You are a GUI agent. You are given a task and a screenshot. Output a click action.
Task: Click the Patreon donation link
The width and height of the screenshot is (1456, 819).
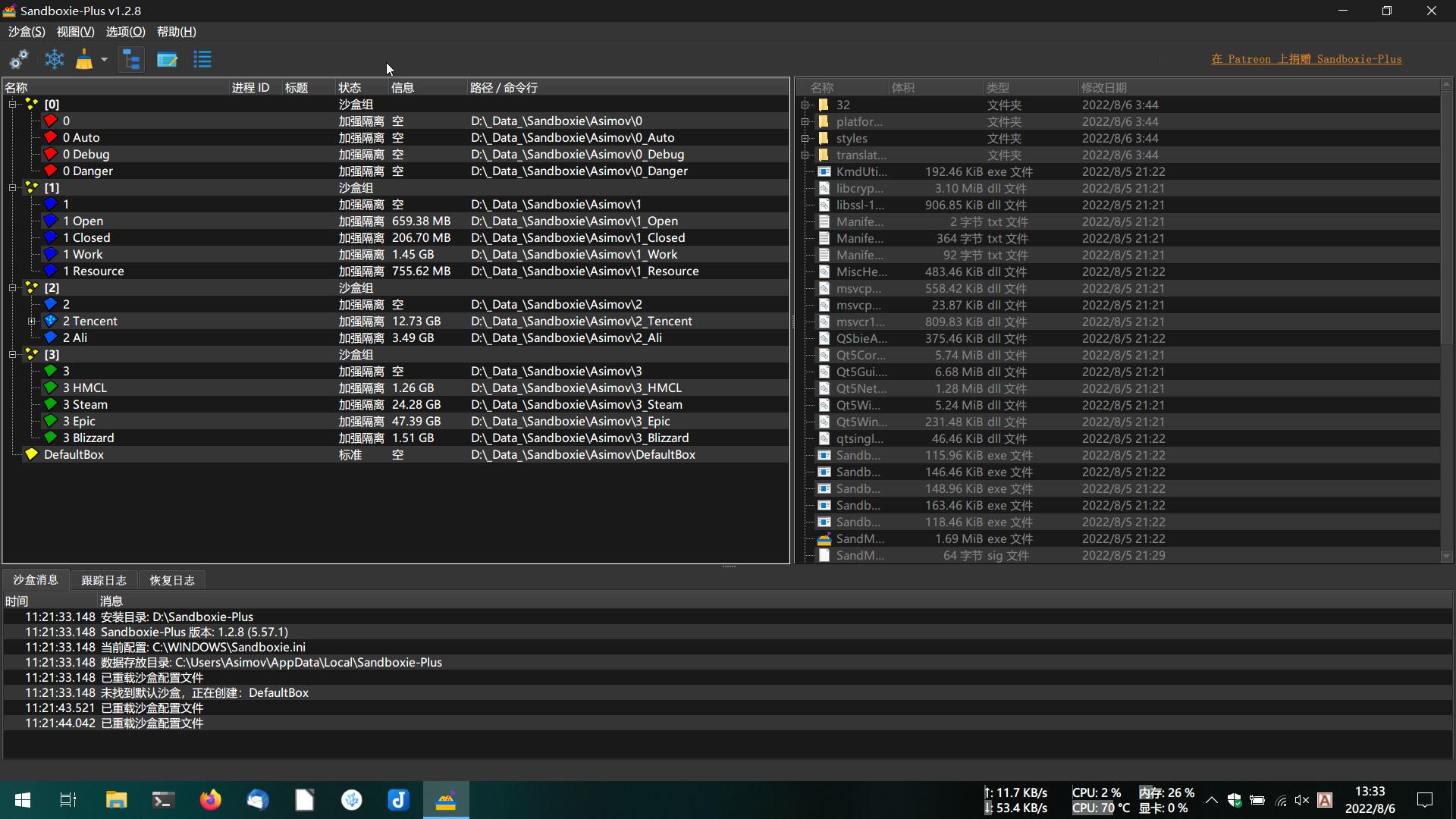point(1306,59)
